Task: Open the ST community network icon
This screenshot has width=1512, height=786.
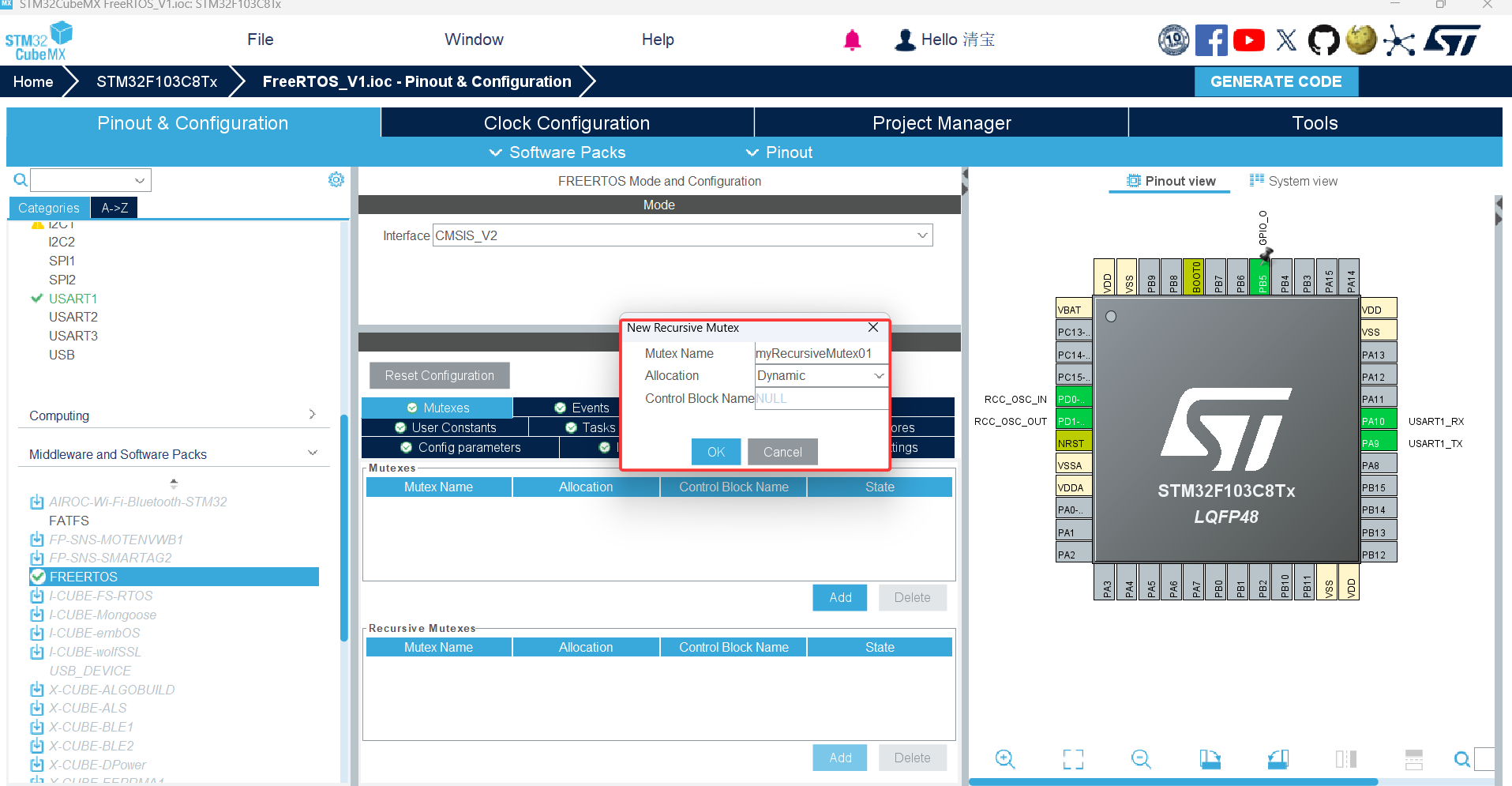Action: pyautogui.click(x=1399, y=41)
